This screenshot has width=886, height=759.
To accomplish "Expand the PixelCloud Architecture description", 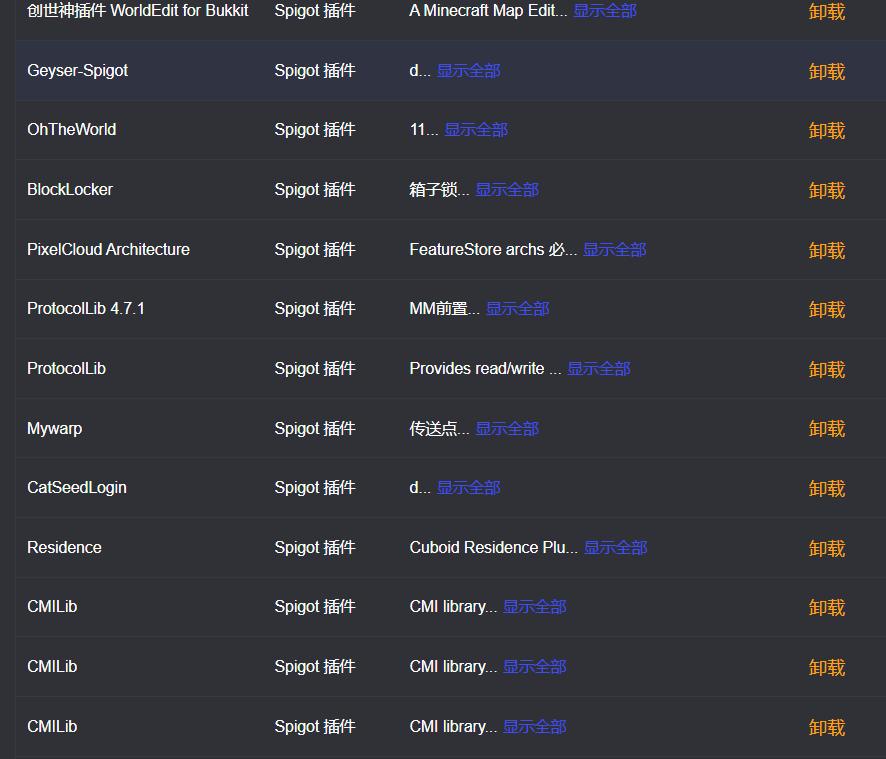I will coord(614,250).
